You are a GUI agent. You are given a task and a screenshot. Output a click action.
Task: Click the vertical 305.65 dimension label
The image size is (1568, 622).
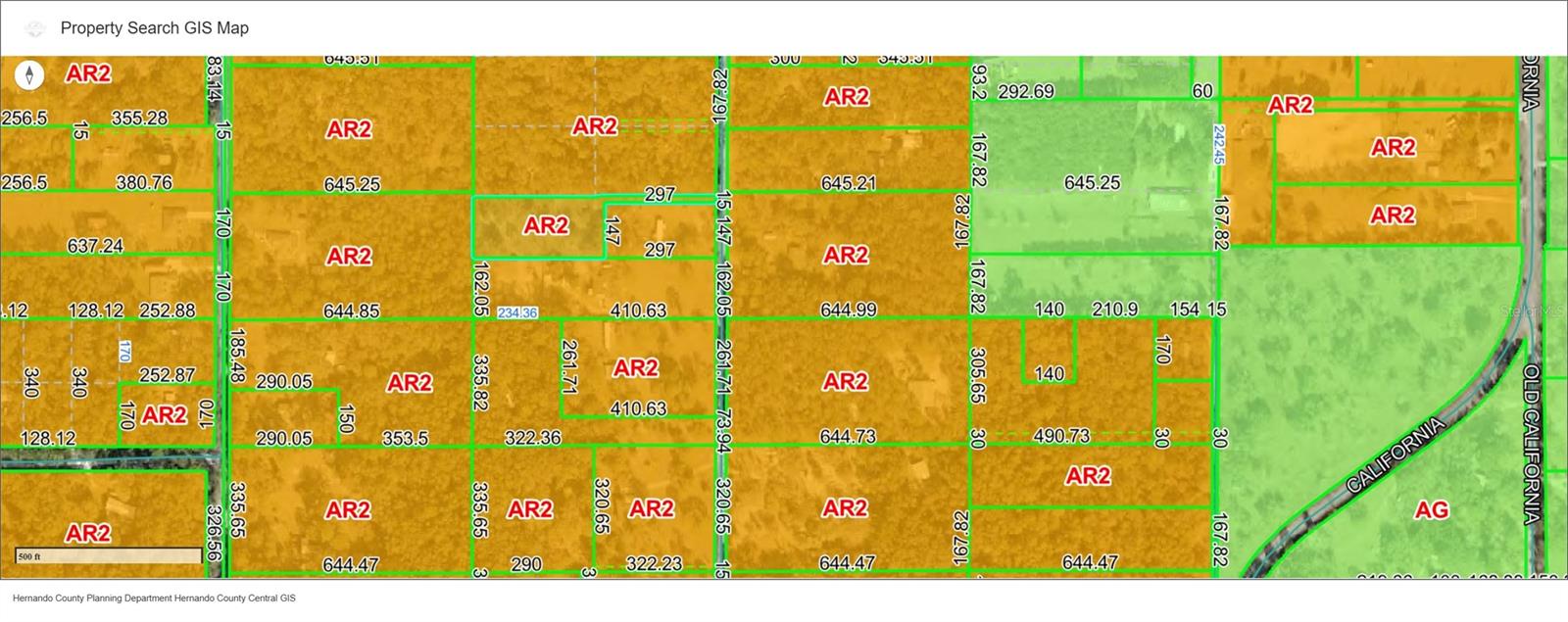(x=978, y=376)
